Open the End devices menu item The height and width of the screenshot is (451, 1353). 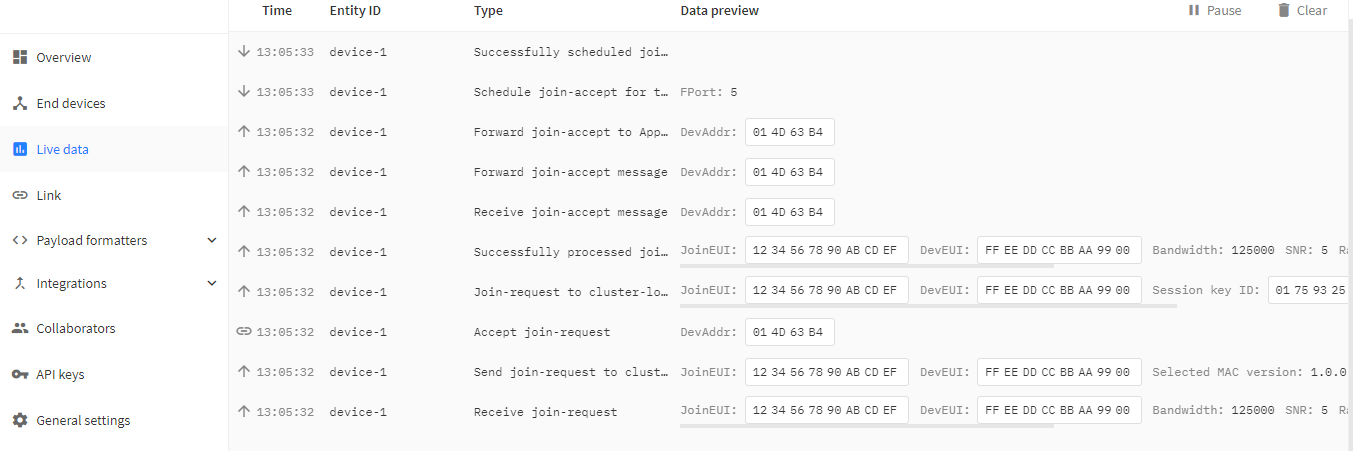pos(70,104)
